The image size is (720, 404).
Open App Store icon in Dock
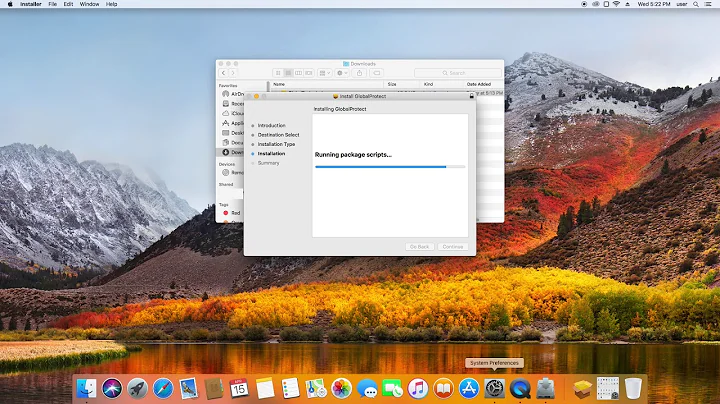(469, 389)
